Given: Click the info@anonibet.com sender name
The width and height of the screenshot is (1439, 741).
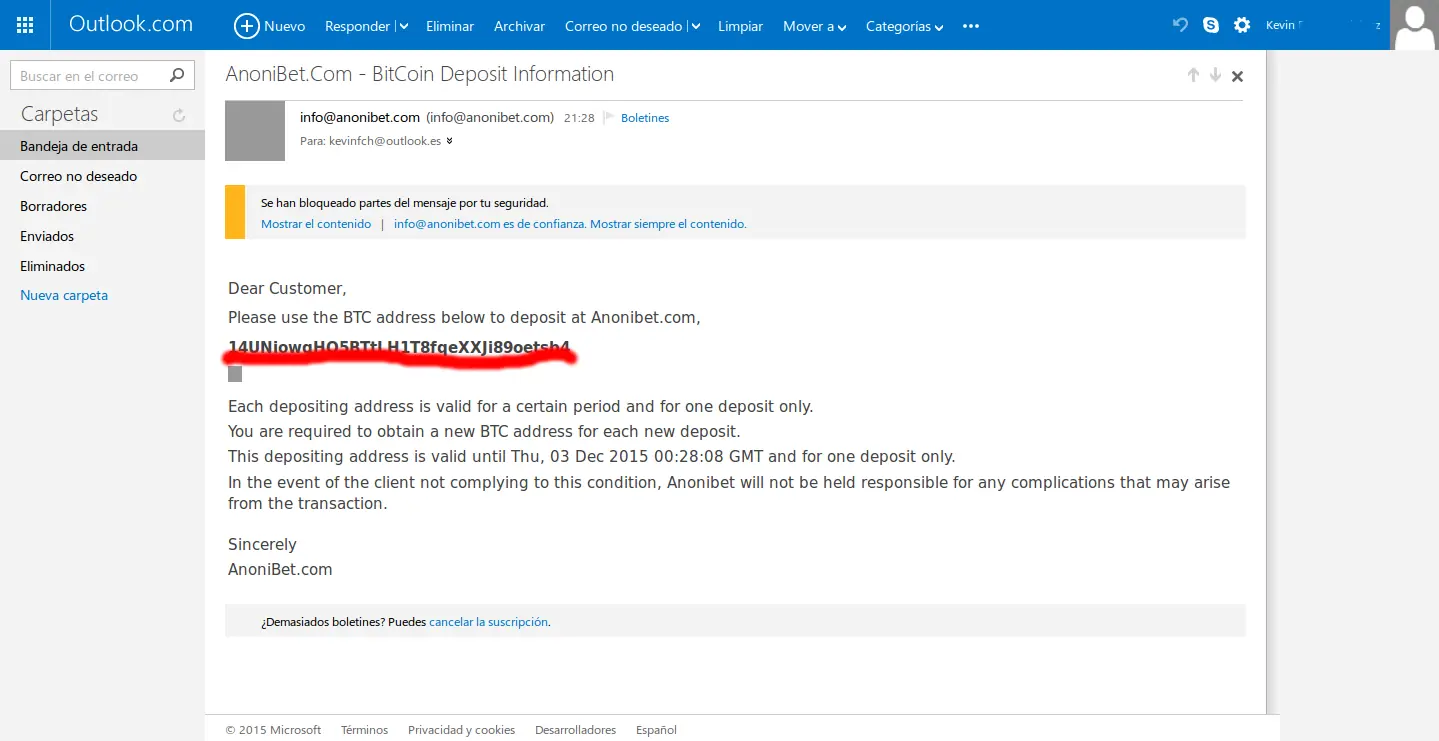Looking at the screenshot, I should pos(360,117).
